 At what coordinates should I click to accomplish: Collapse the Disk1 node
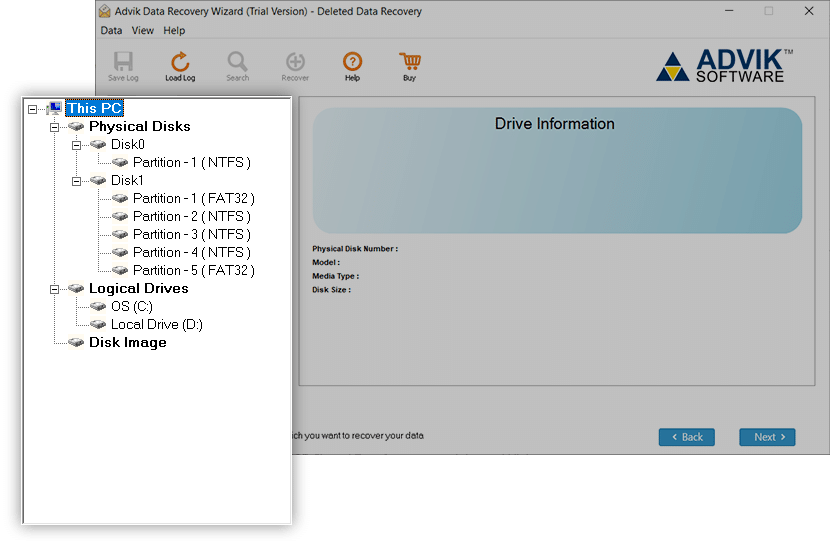coord(76,181)
